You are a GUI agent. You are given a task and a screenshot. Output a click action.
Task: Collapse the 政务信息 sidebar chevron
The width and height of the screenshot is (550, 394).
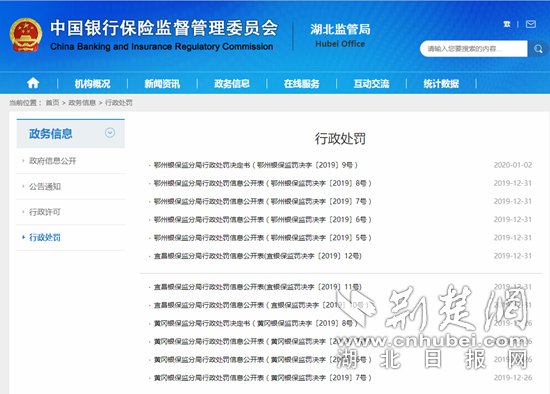click(x=110, y=133)
